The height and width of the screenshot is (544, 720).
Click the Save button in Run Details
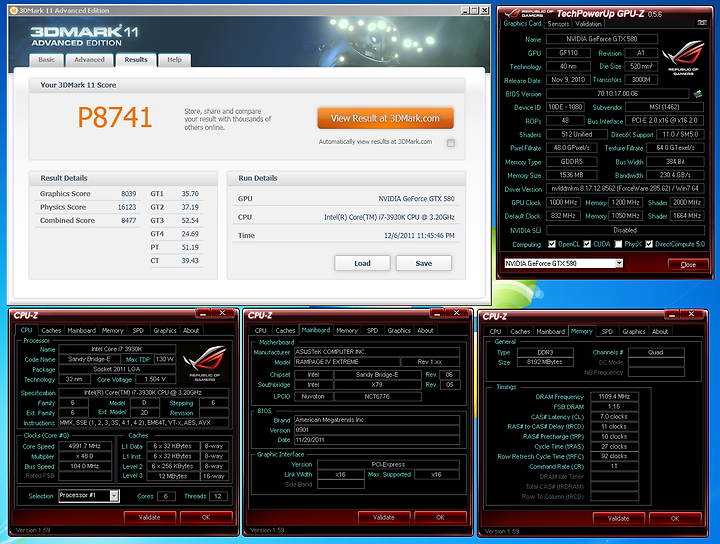tap(423, 263)
